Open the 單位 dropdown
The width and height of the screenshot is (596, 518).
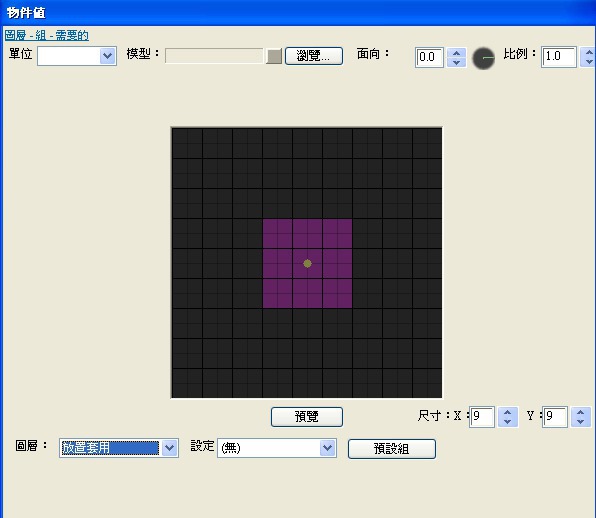[x=77, y=56]
